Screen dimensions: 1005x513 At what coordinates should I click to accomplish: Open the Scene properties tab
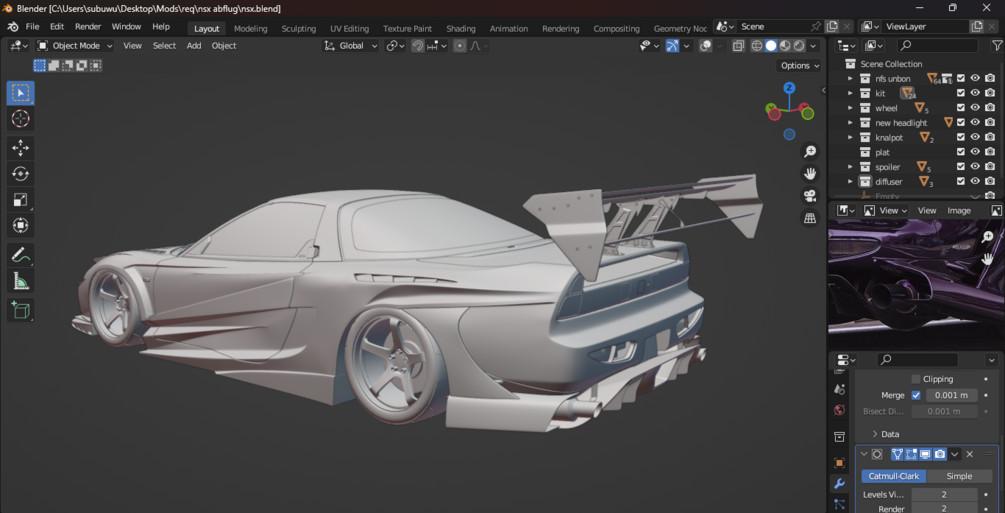tap(839, 389)
